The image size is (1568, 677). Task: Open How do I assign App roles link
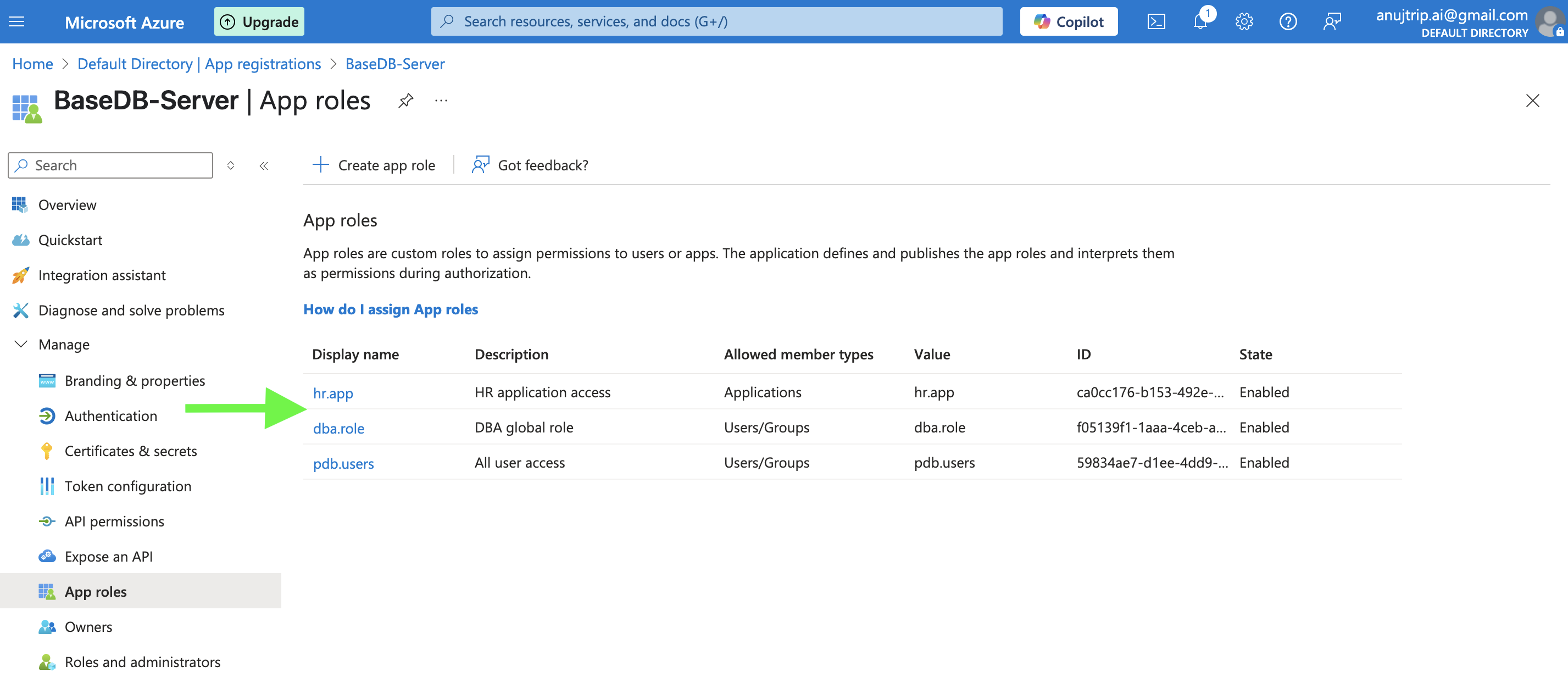(x=390, y=309)
